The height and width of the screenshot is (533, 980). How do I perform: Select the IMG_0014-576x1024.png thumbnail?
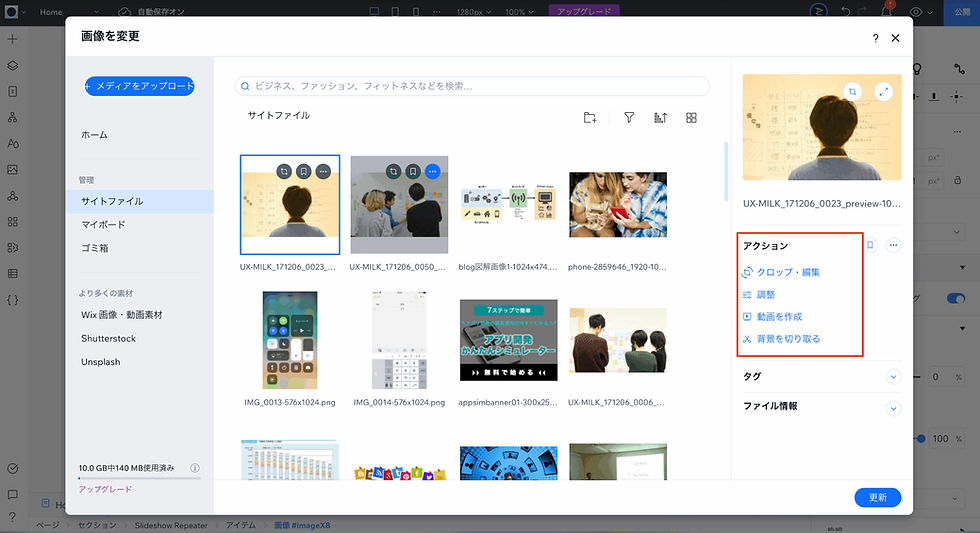pos(399,341)
